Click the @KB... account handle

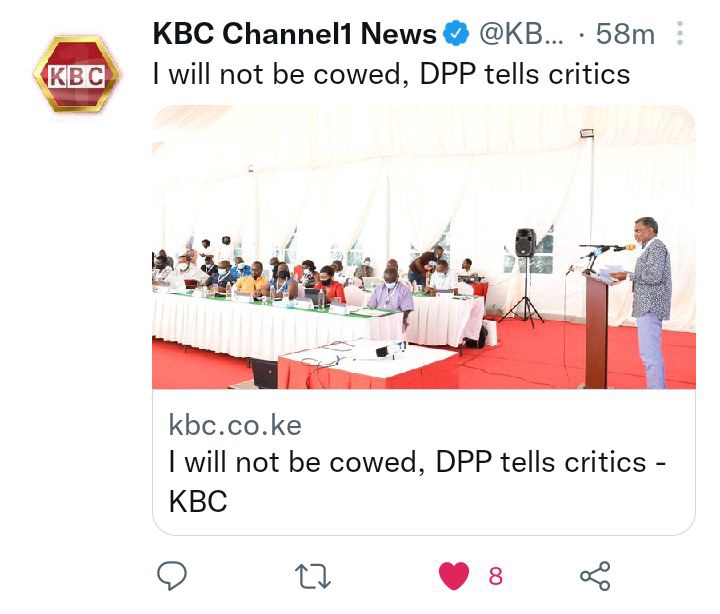click(521, 34)
